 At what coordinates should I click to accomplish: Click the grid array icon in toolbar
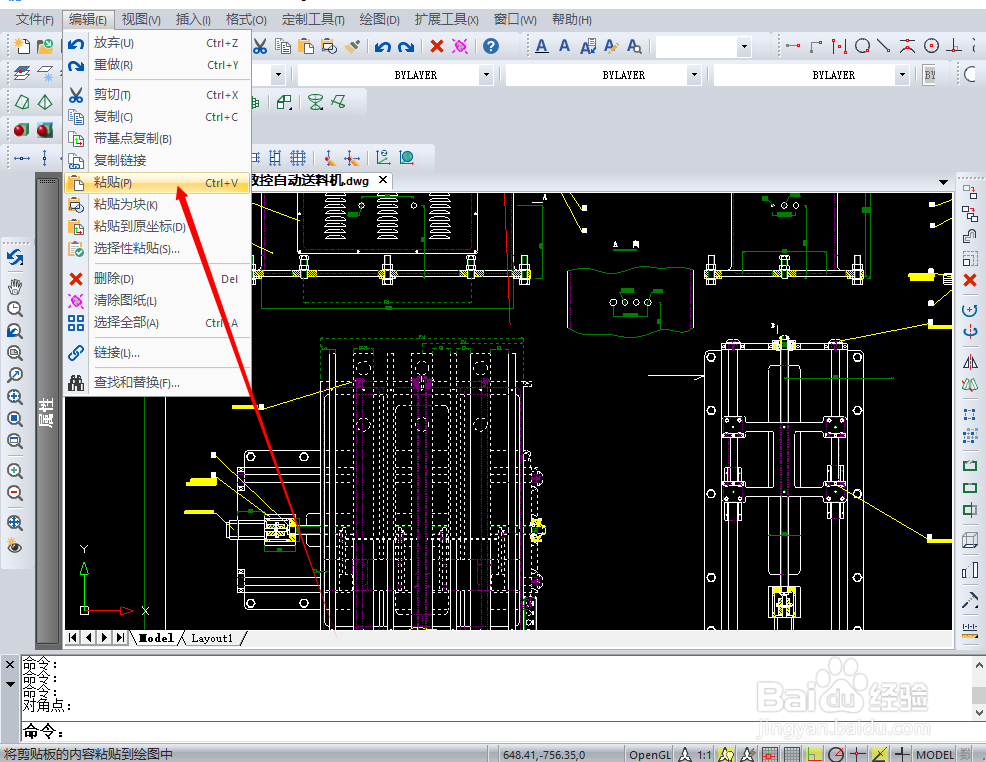click(x=298, y=157)
